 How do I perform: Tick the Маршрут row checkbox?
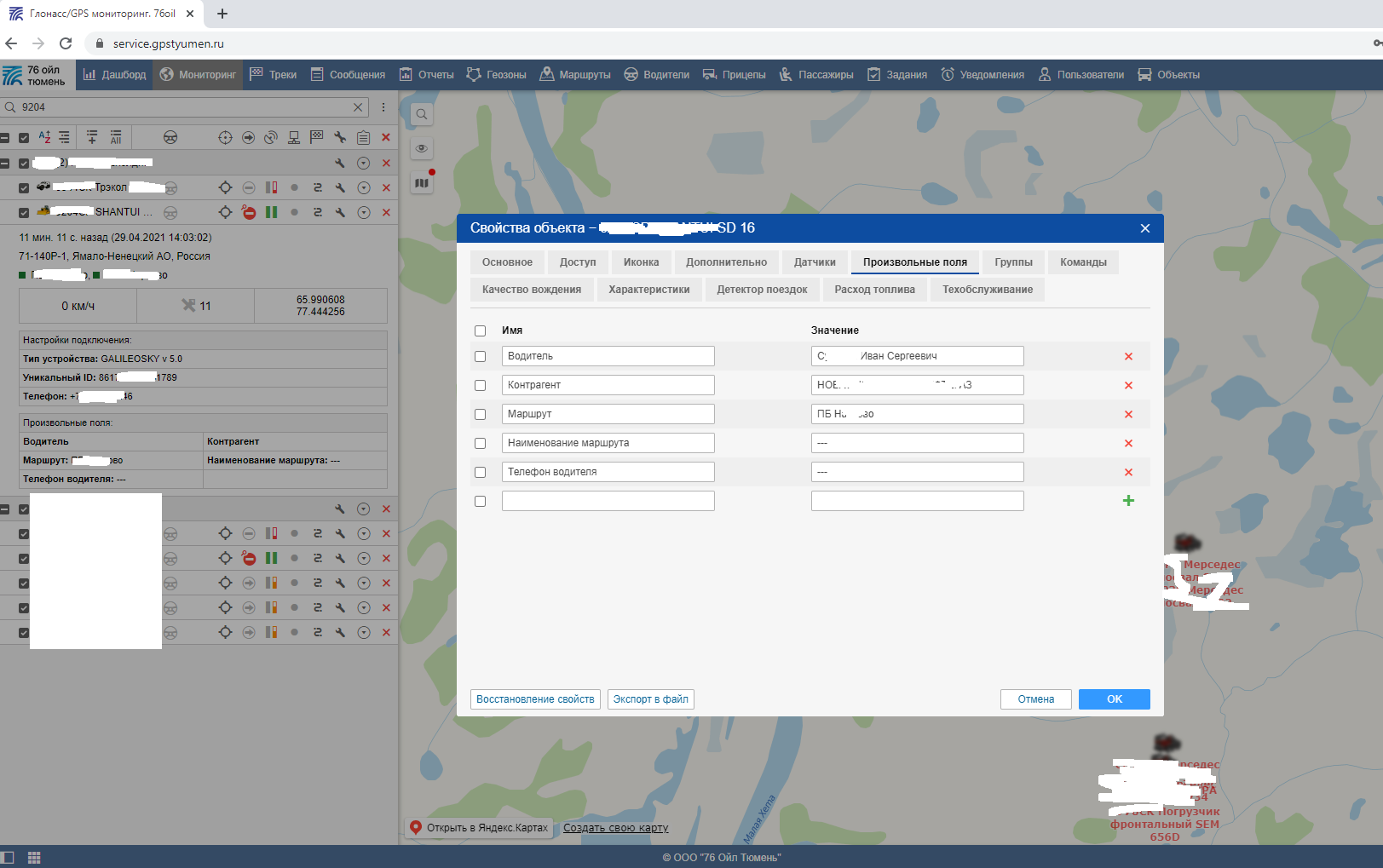pyautogui.click(x=481, y=415)
